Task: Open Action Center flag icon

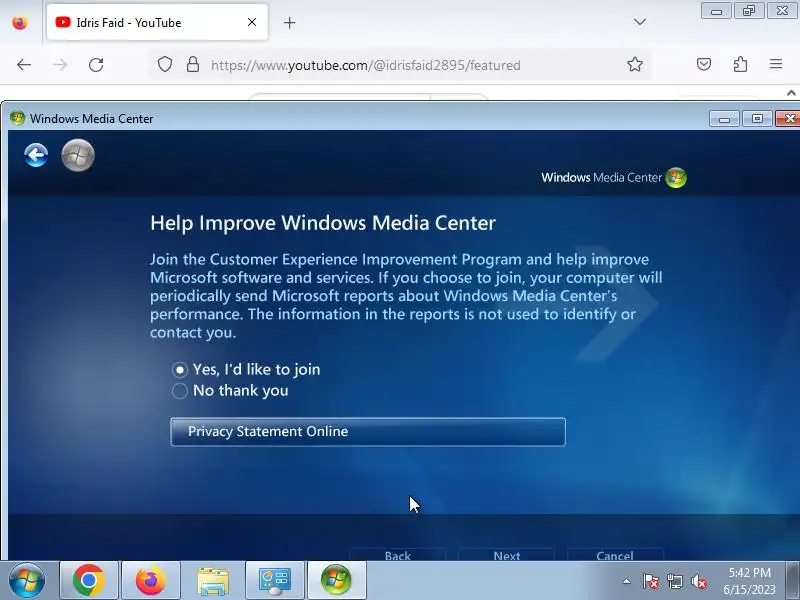Action: [x=651, y=581]
